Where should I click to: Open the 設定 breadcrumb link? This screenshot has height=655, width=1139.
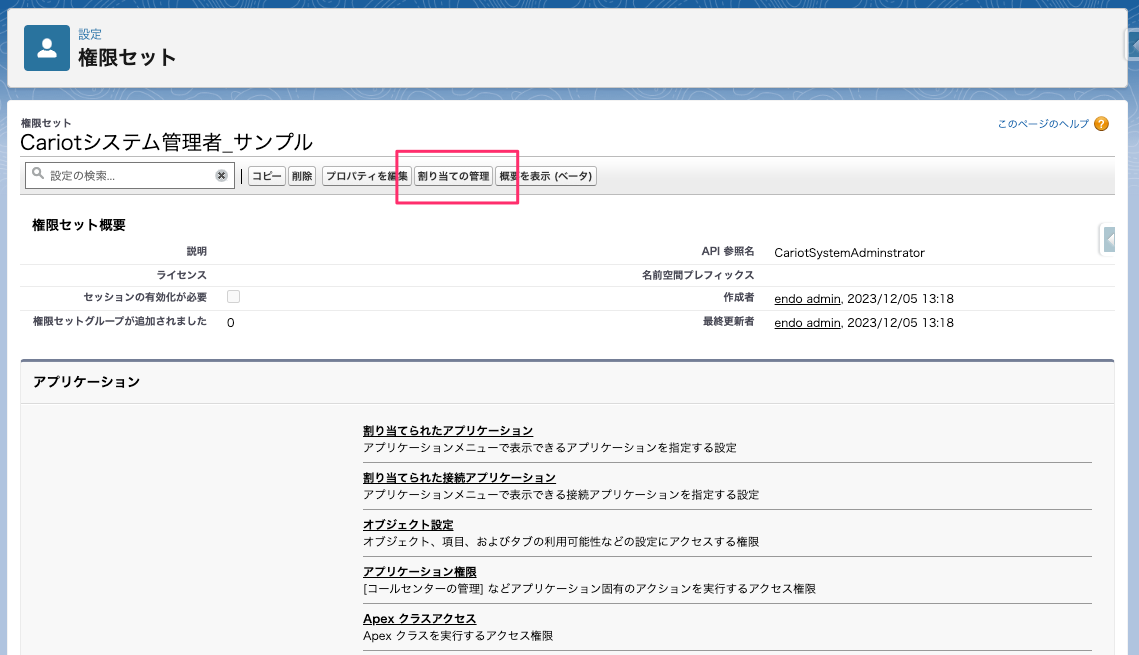90,34
